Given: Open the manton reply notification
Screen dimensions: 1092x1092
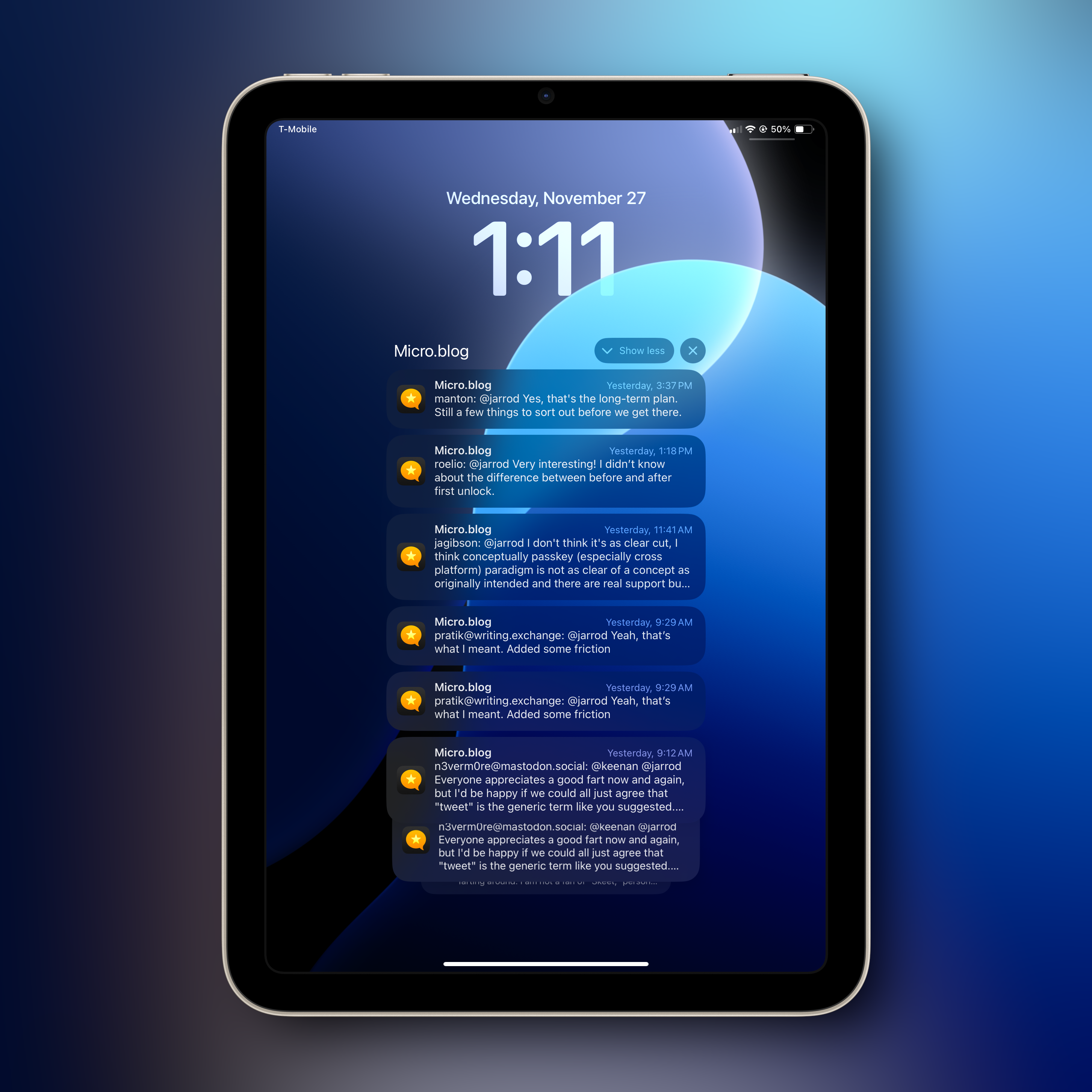Looking at the screenshot, I should coord(545,400).
